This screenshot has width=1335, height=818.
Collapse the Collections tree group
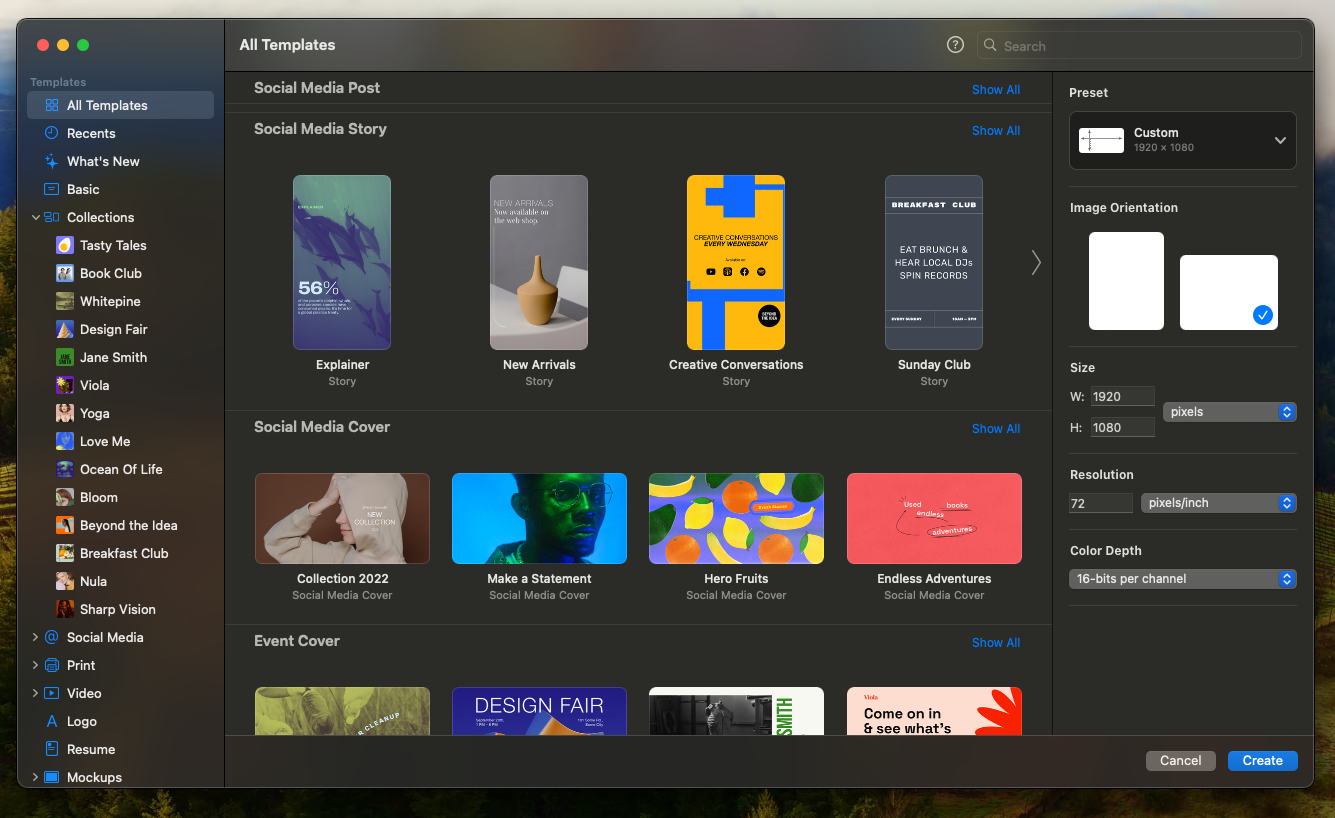click(x=35, y=217)
